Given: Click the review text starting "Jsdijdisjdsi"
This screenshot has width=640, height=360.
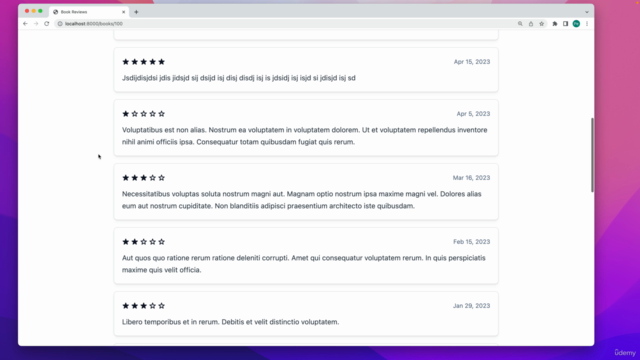Looking at the screenshot, I should [x=239, y=78].
